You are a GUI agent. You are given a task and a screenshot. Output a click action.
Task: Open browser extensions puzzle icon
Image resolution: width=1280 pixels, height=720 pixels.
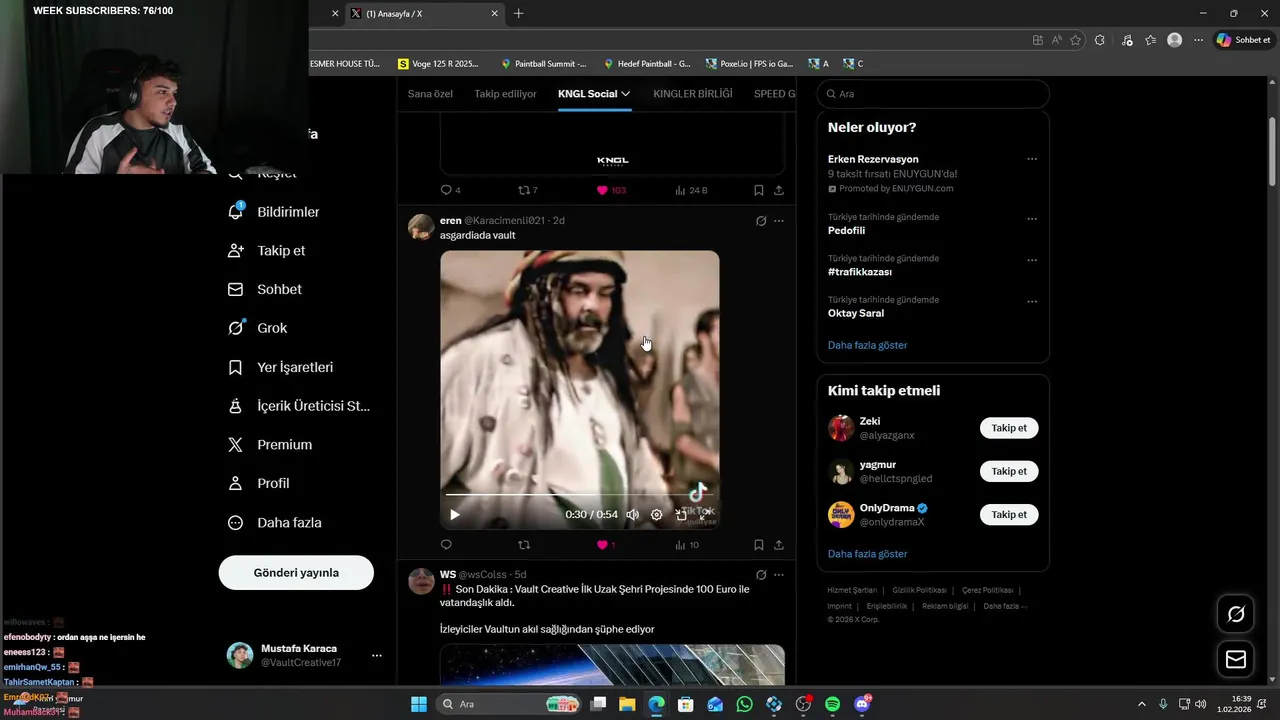(1100, 40)
